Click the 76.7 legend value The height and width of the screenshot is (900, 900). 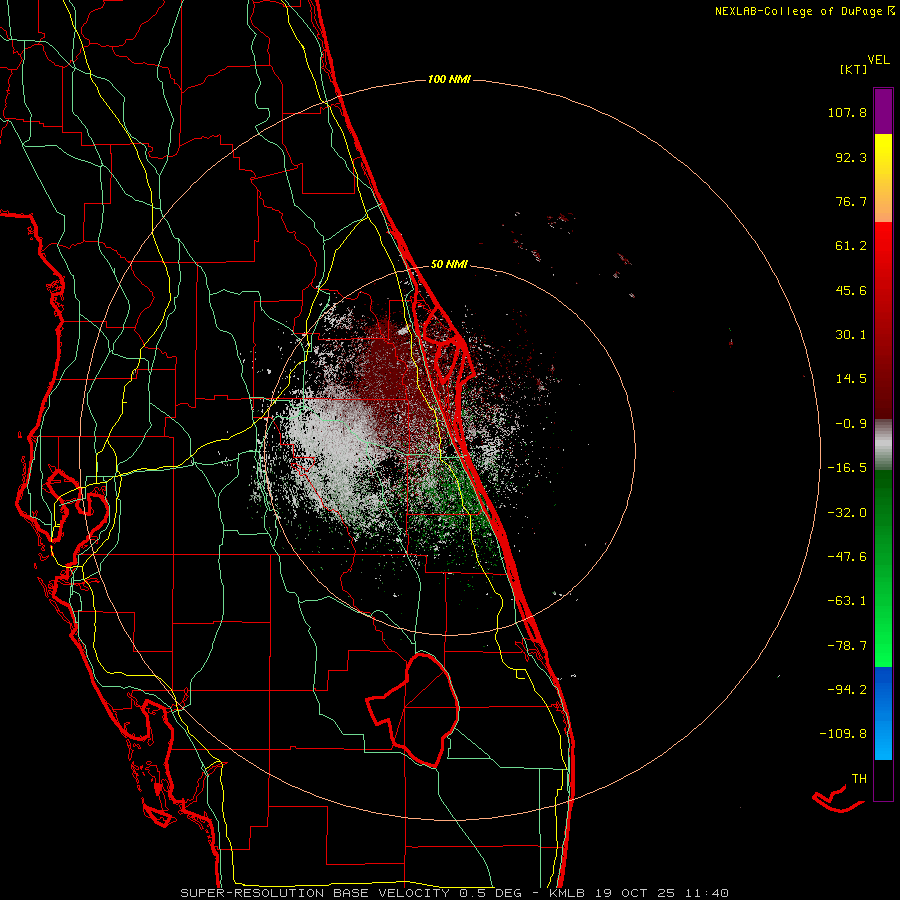tap(851, 201)
